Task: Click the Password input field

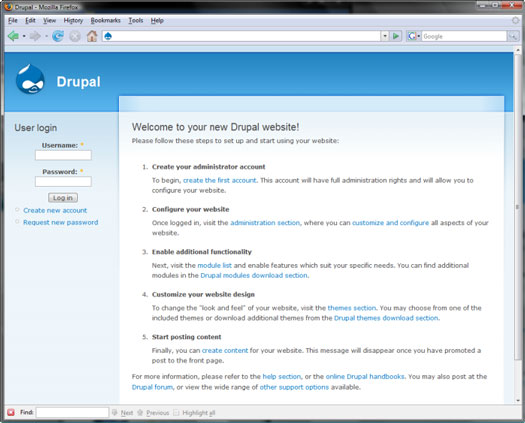Action: point(63,182)
